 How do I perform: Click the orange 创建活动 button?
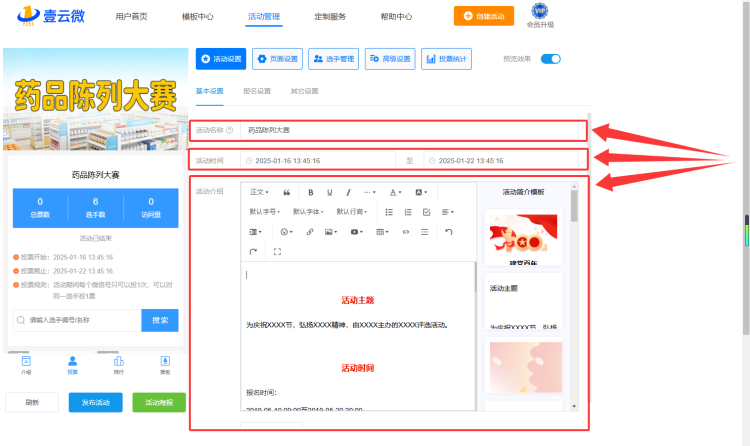click(484, 16)
